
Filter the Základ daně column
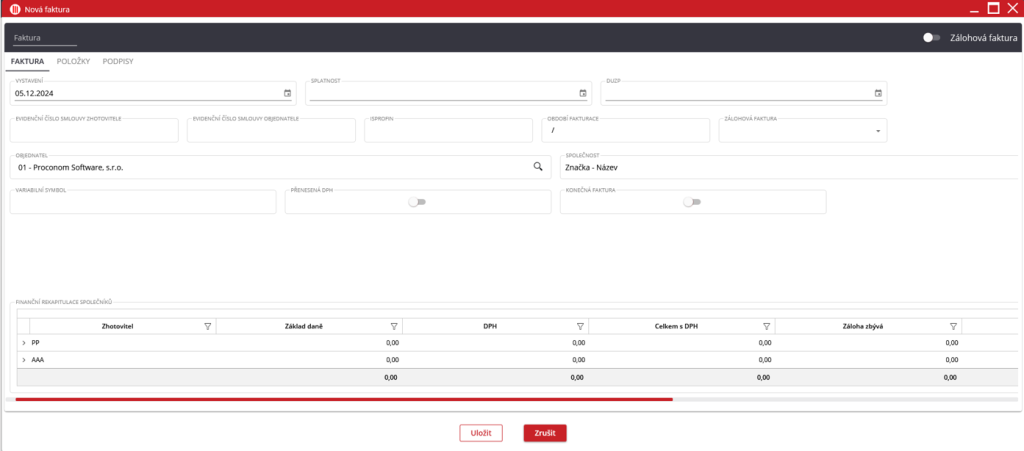coord(393,326)
